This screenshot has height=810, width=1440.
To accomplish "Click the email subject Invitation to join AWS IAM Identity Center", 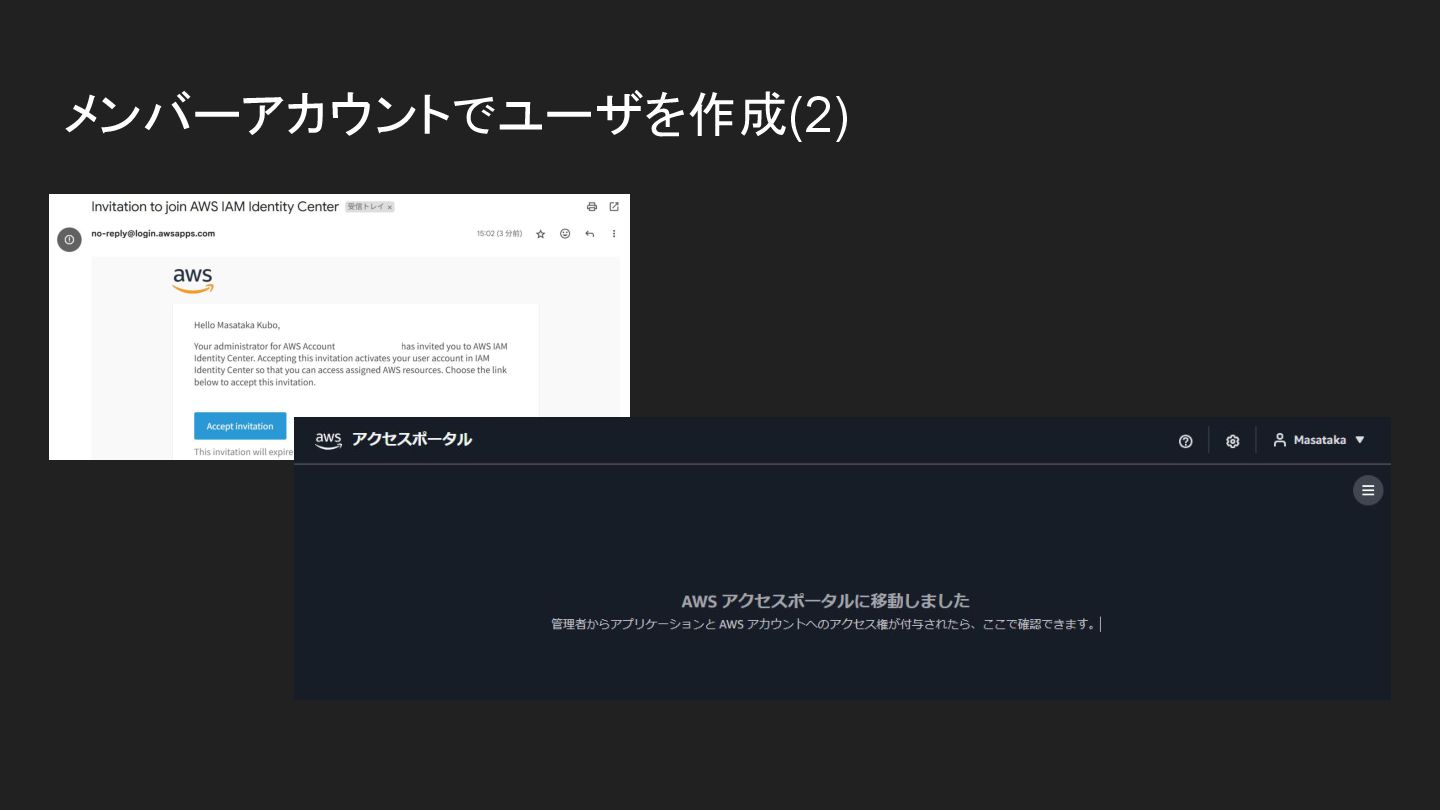I will click(x=215, y=207).
